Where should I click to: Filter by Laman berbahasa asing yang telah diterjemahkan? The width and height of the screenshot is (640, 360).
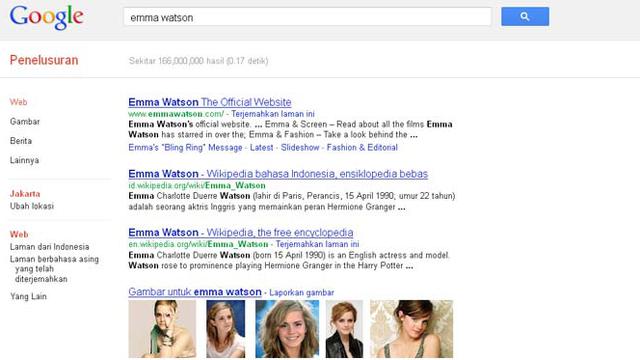coord(54,269)
